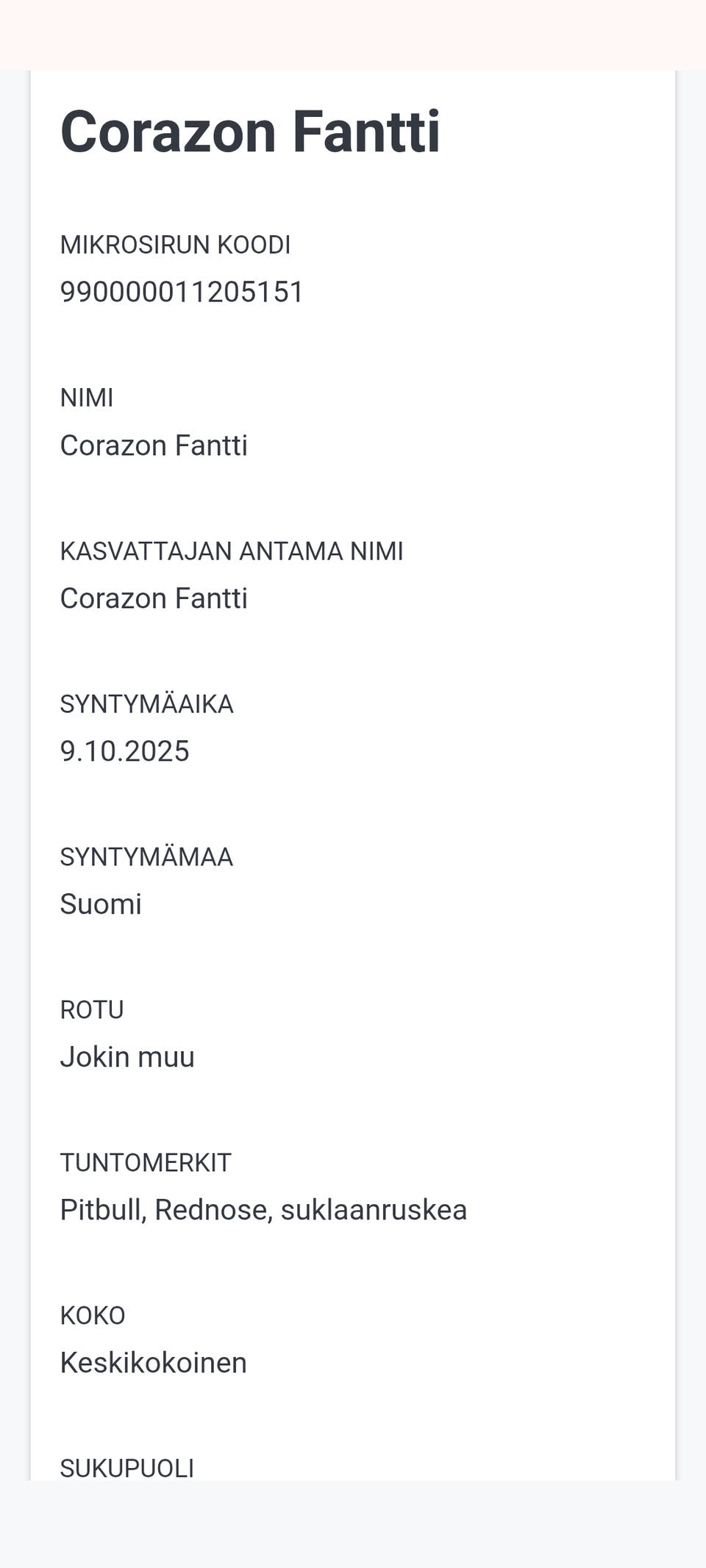Click the SYNTYMÄAIKA field label

tap(146, 704)
